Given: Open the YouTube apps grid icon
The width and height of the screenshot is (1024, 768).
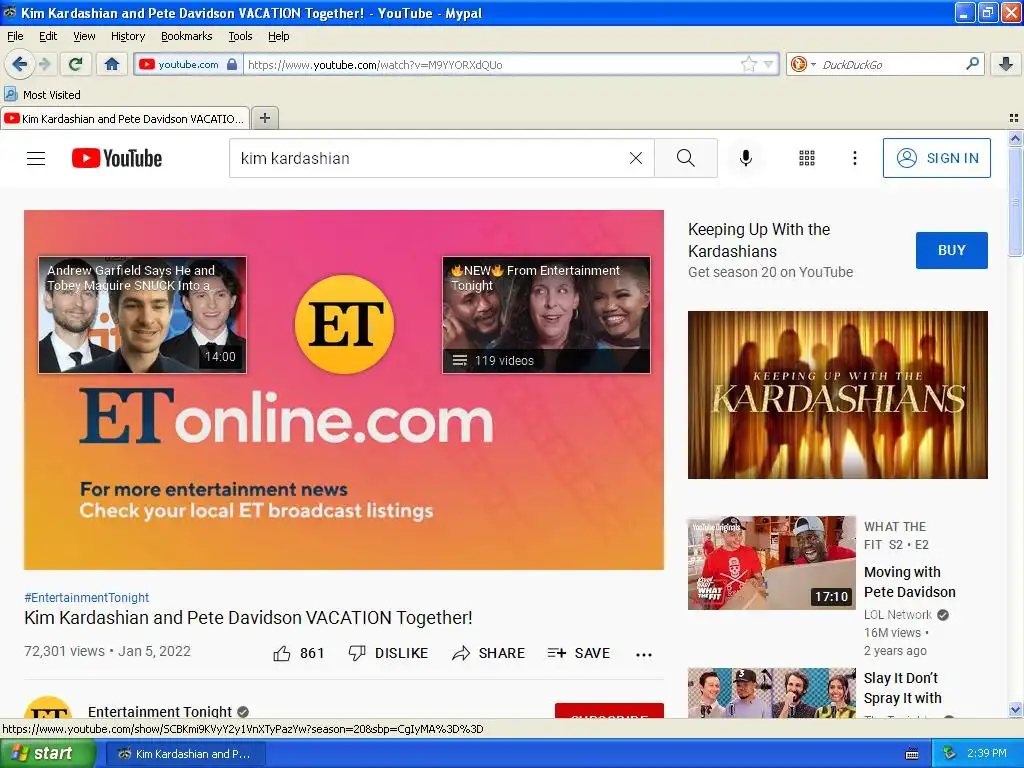Looking at the screenshot, I should (807, 158).
